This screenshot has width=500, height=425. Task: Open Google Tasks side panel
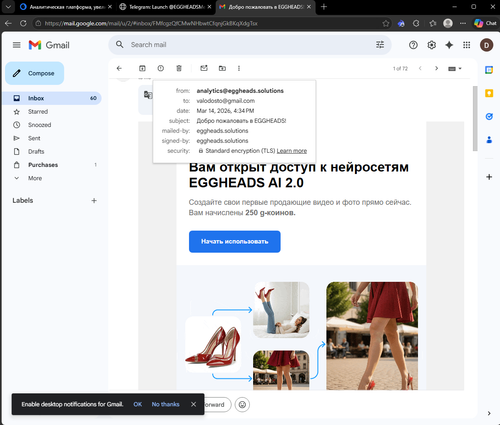[489, 117]
